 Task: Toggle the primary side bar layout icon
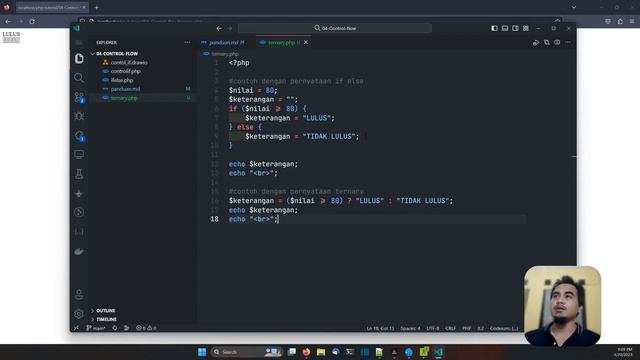click(494, 28)
